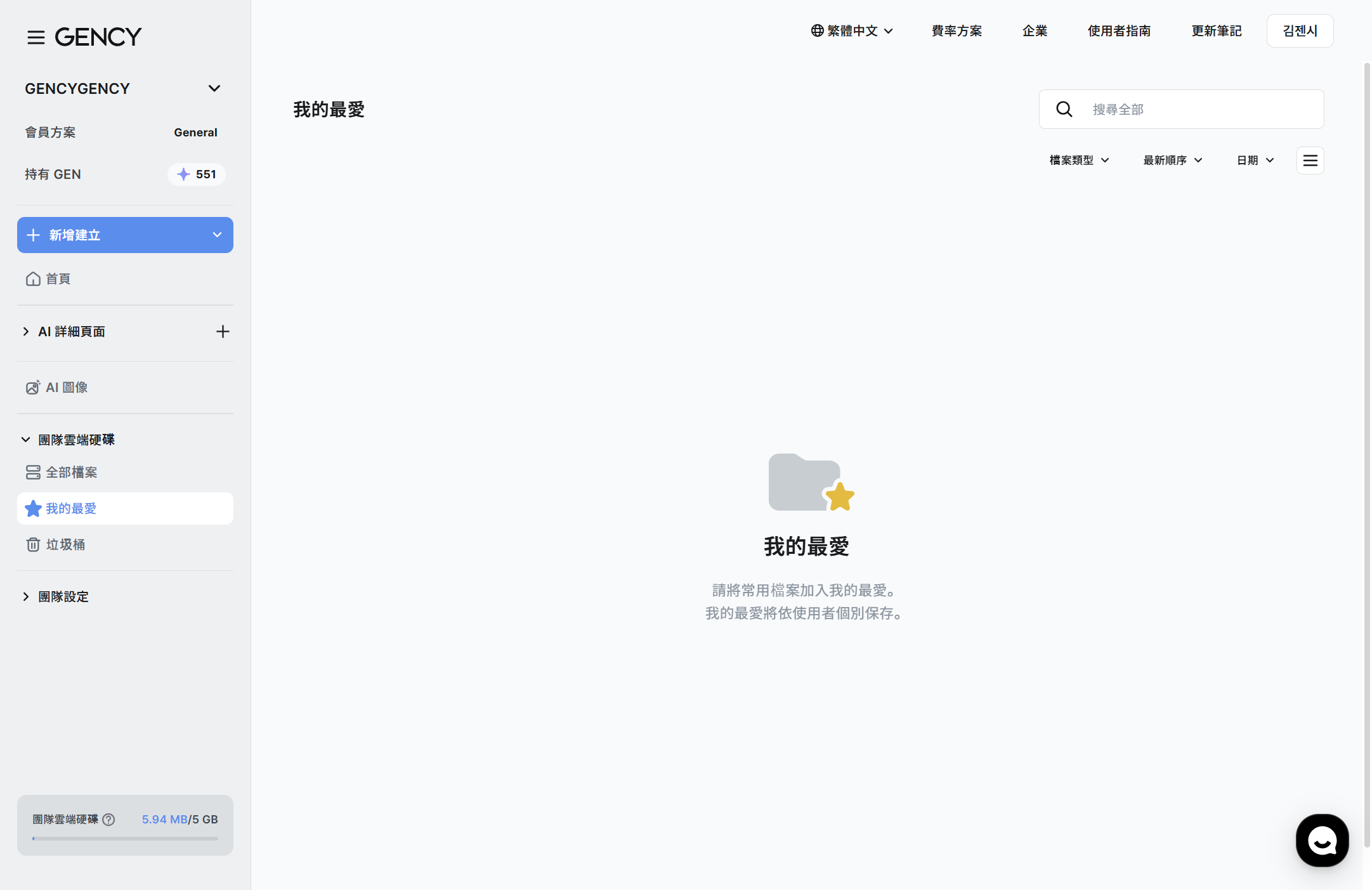Image resolution: width=1372 pixels, height=890 pixels.
Task: Open the 檔案類型 filter dropdown
Action: pos(1080,160)
